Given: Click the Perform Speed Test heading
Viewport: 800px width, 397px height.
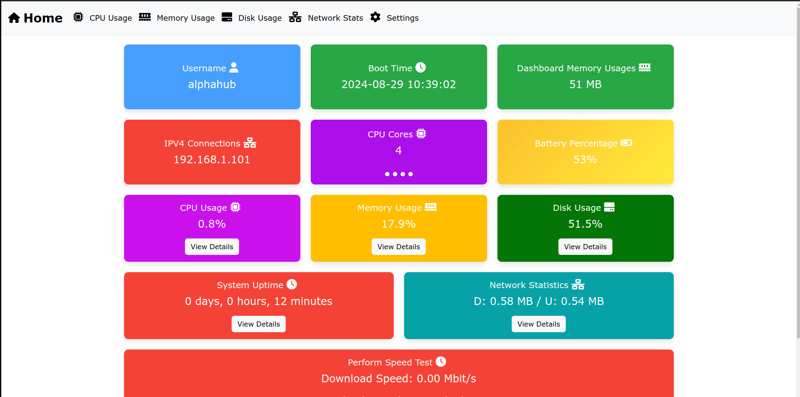Looking at the screenshot, I should (390, 362).
